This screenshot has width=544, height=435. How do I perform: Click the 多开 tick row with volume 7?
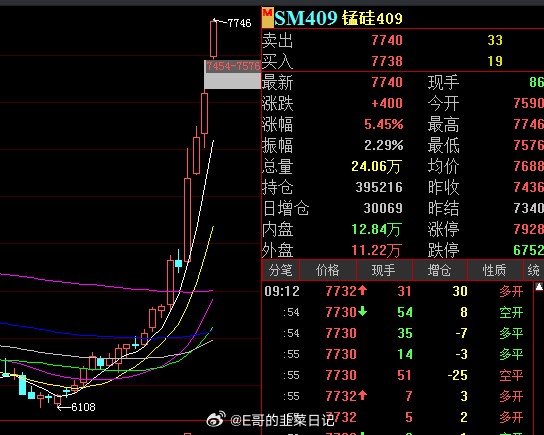397,396
